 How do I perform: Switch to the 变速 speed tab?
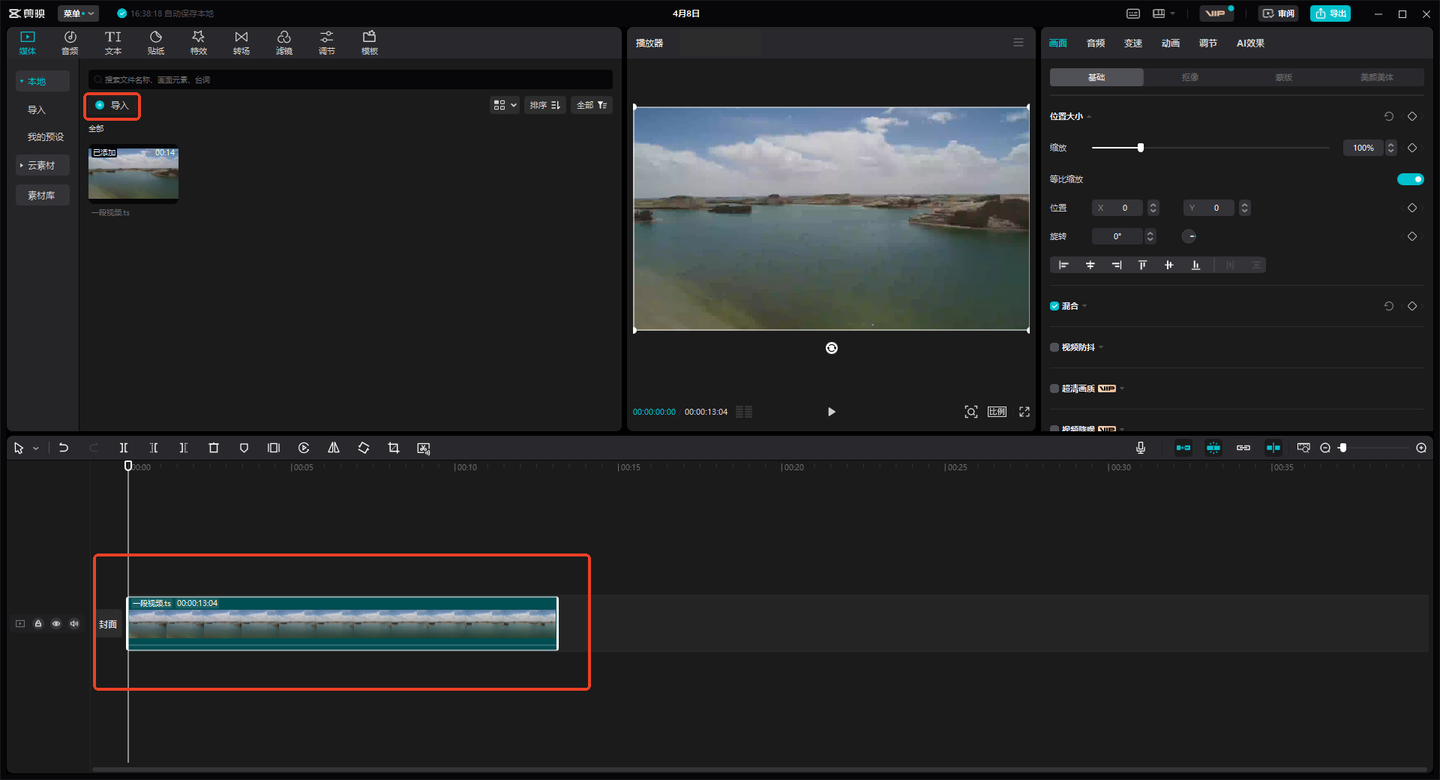[1132, 43]
